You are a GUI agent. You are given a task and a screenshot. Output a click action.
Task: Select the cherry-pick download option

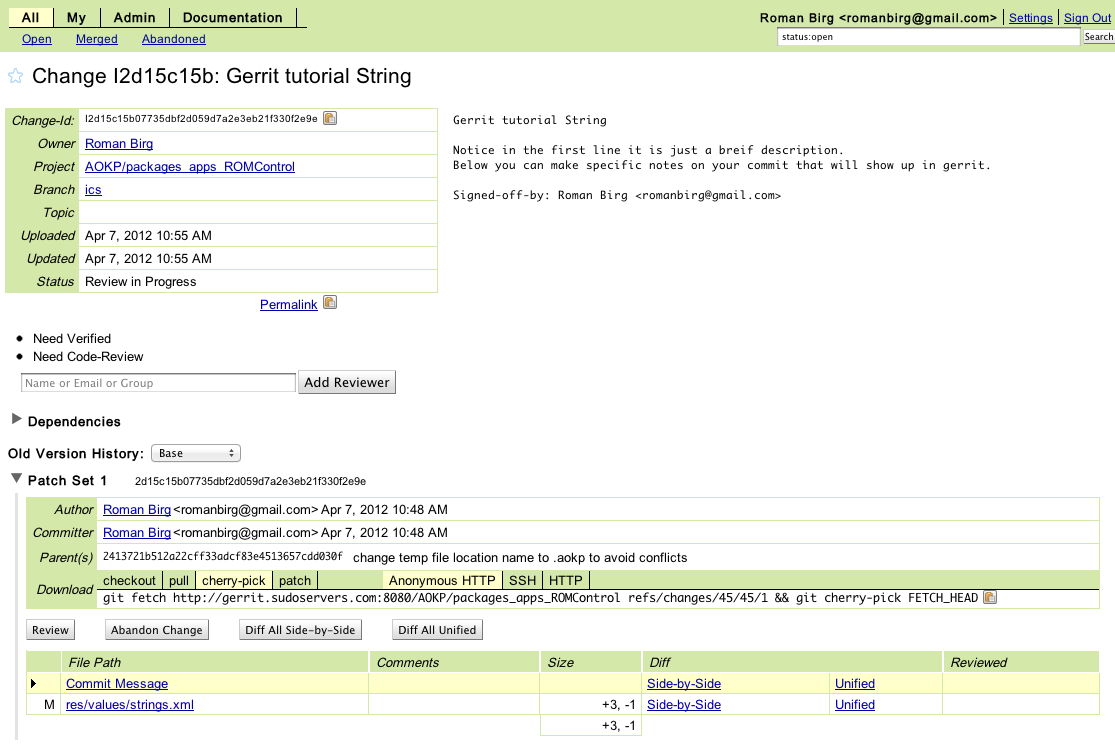pyautogui.click(x=233, y=580)
